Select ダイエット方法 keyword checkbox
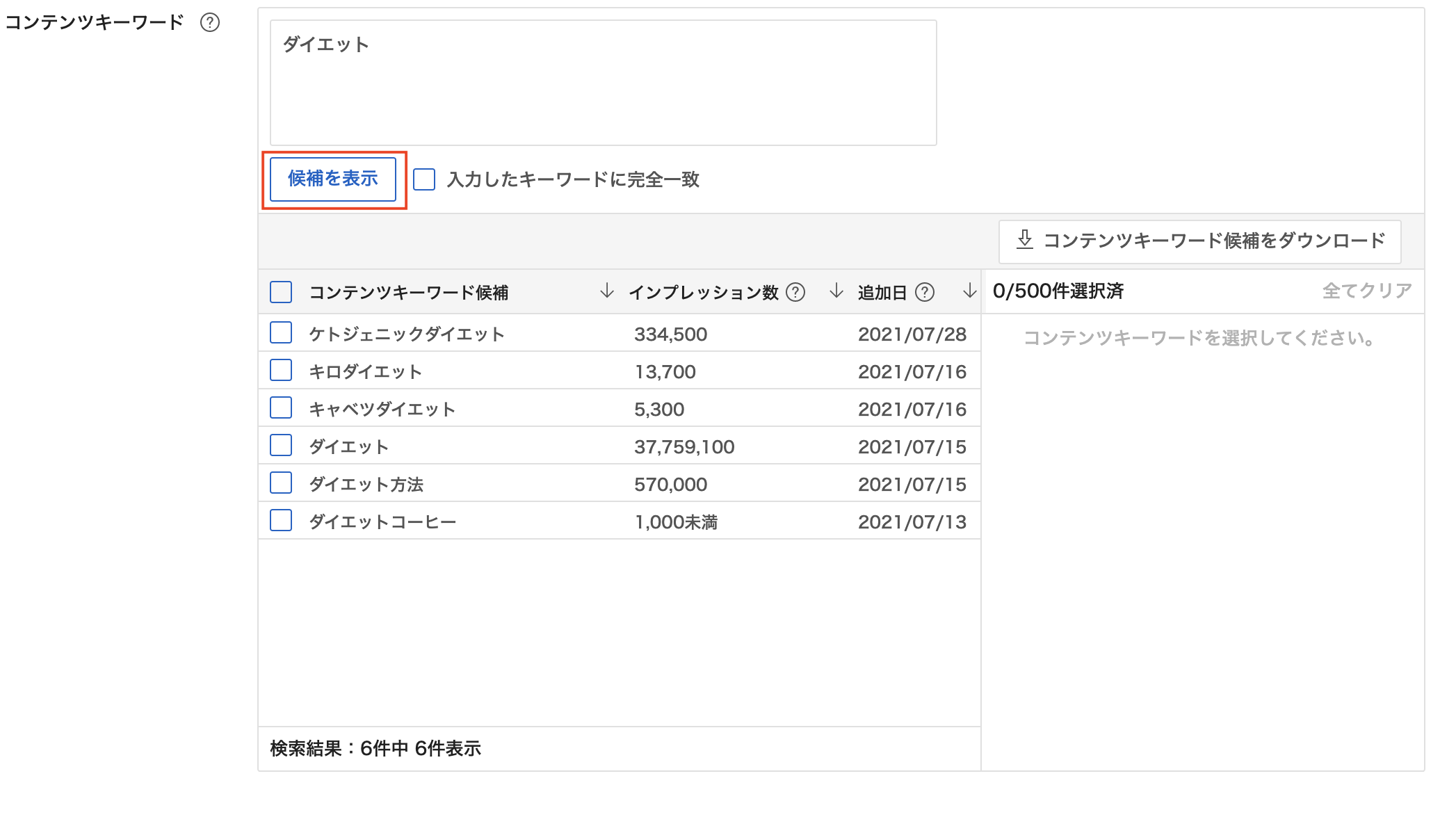The height and width of the screenshot is (817, 1456). coord(281,483)
